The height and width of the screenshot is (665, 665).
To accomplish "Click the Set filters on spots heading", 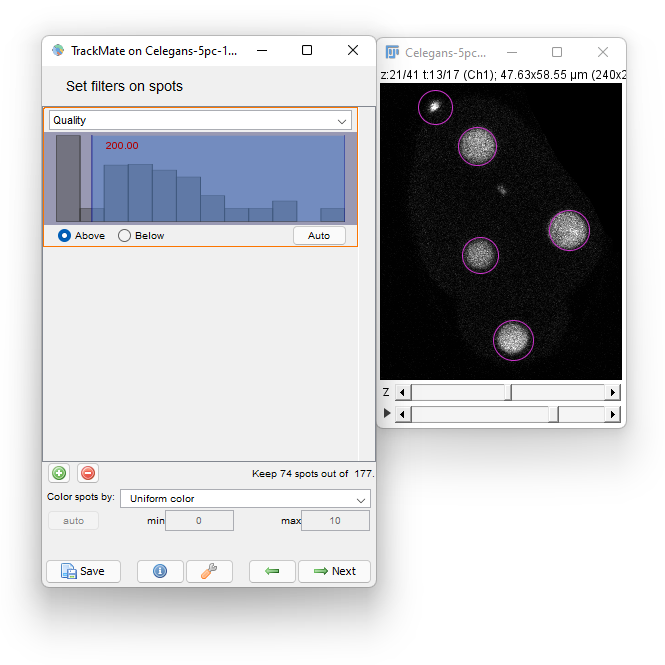I will click(124, 87).
